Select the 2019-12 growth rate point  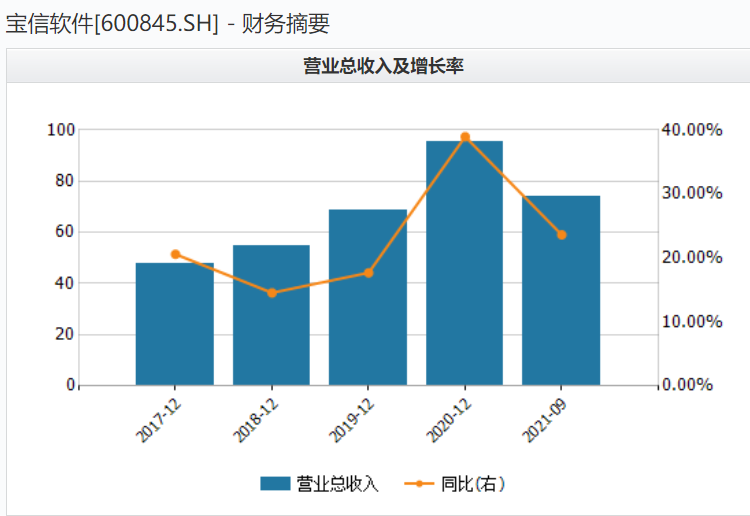tap(368, 273)
